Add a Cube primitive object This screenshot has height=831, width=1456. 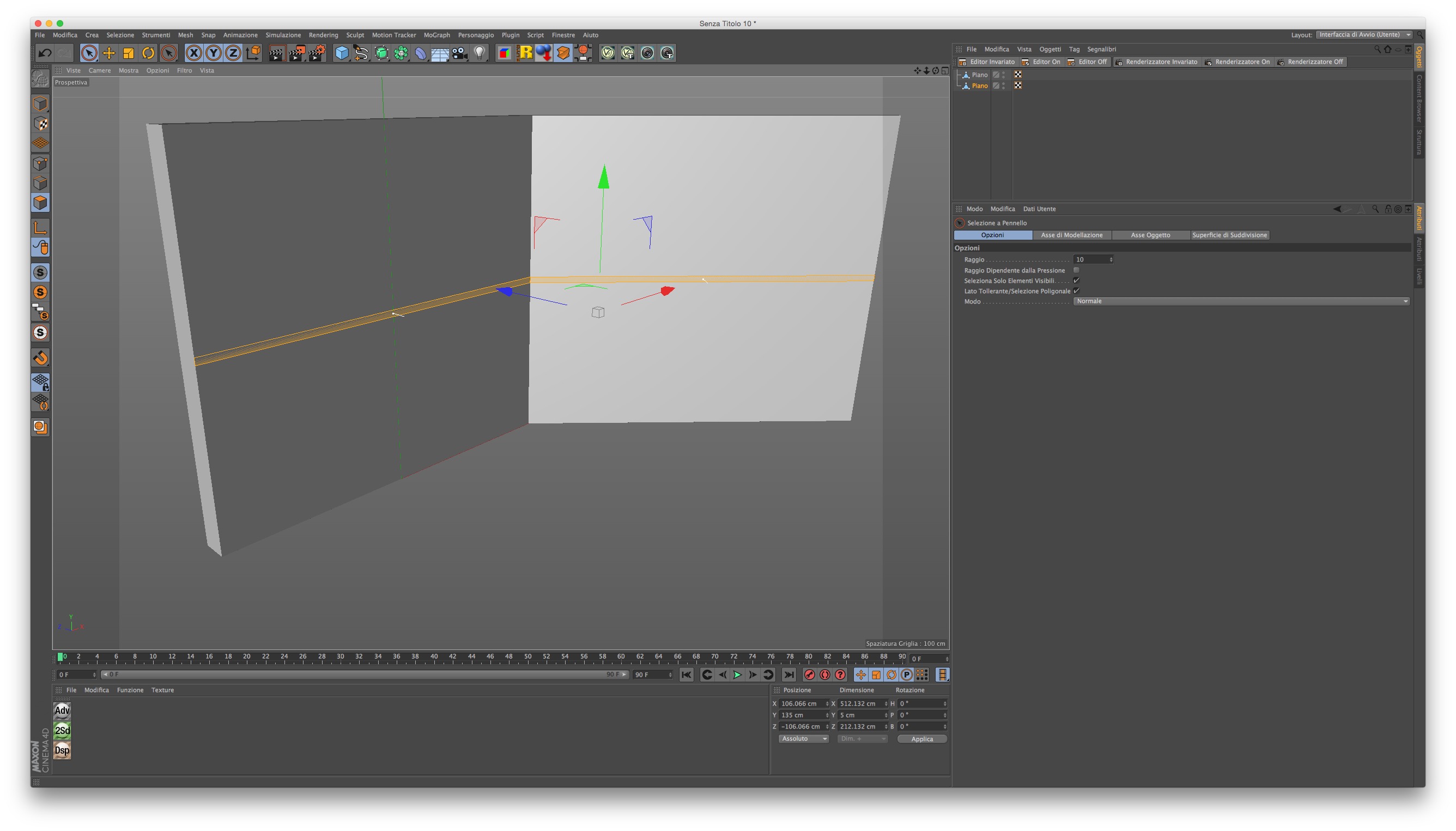[x=341, y=53]
